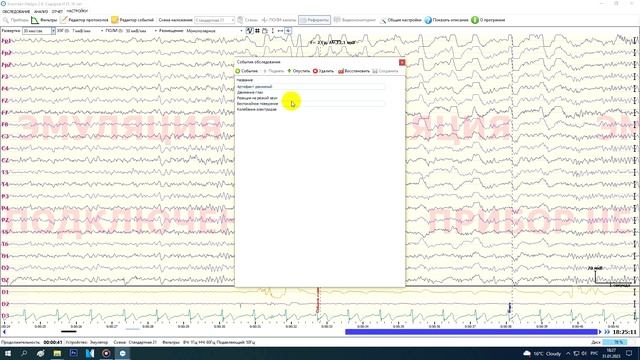Image resolution: width=640 pixels, height=360 pixels.
Task: Click the weather Cloudy widget in tray
Action: click(x=542, y=353)
